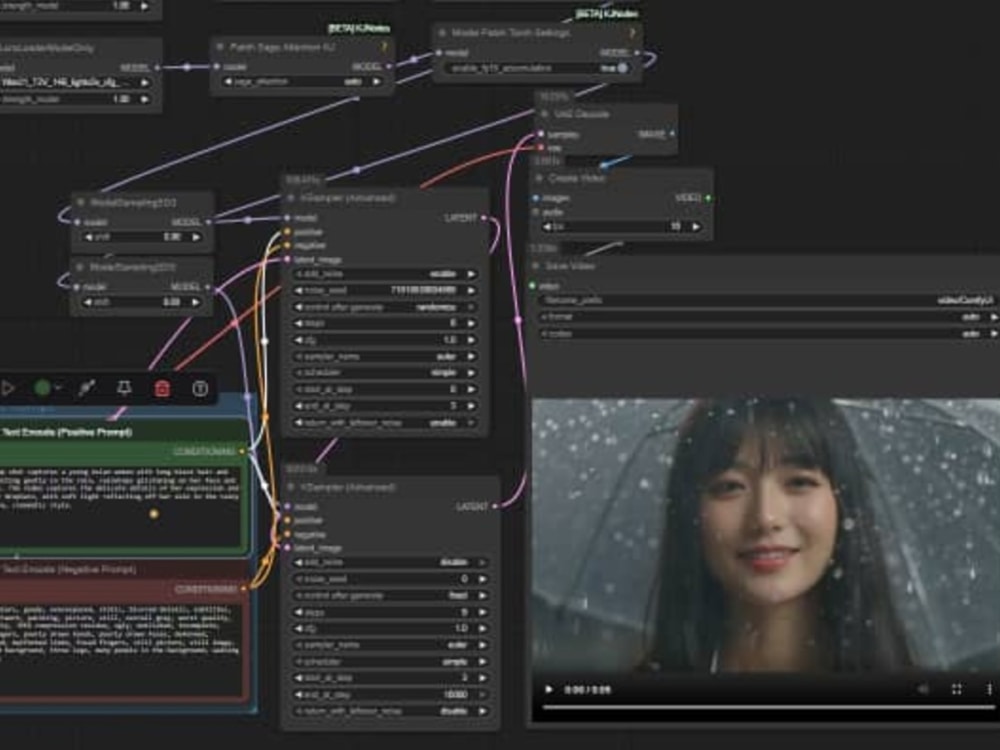This screenshot has height=750, width=1000.
Task: Open the codec dropdown in Save Video
Action: 768,334
